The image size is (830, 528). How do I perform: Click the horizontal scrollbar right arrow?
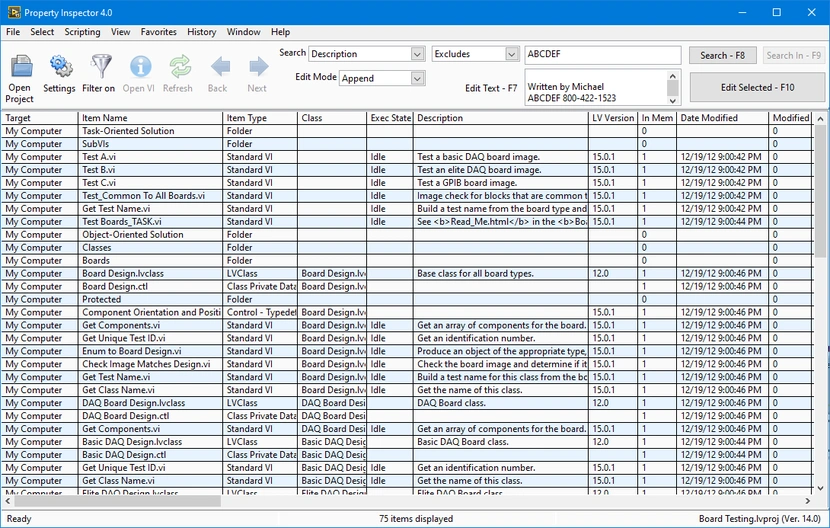(x=808, y=500)
